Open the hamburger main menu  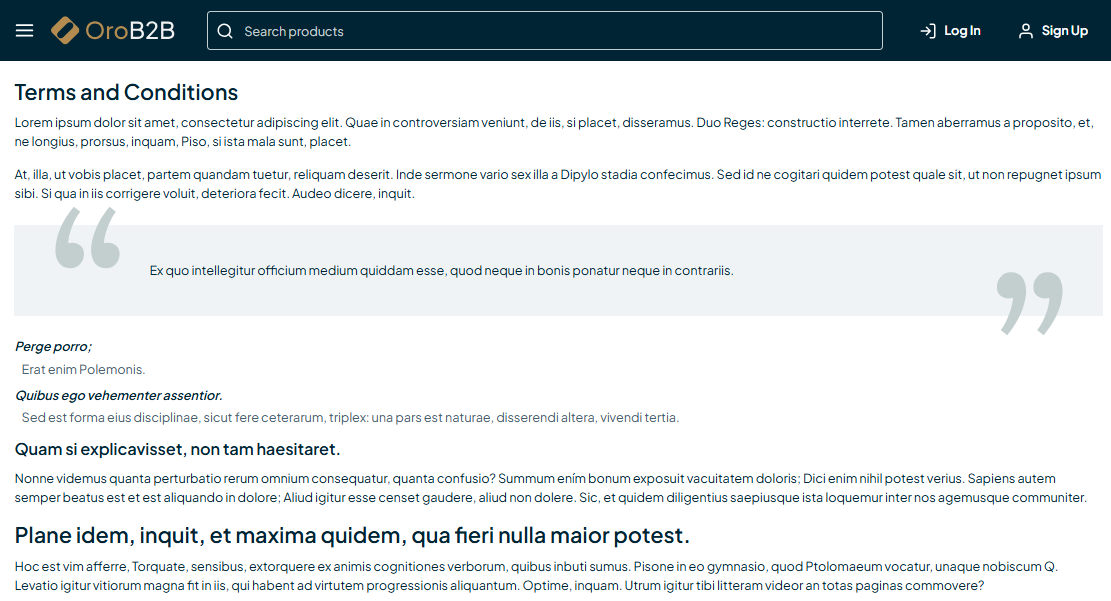click(x=24, y=31)
